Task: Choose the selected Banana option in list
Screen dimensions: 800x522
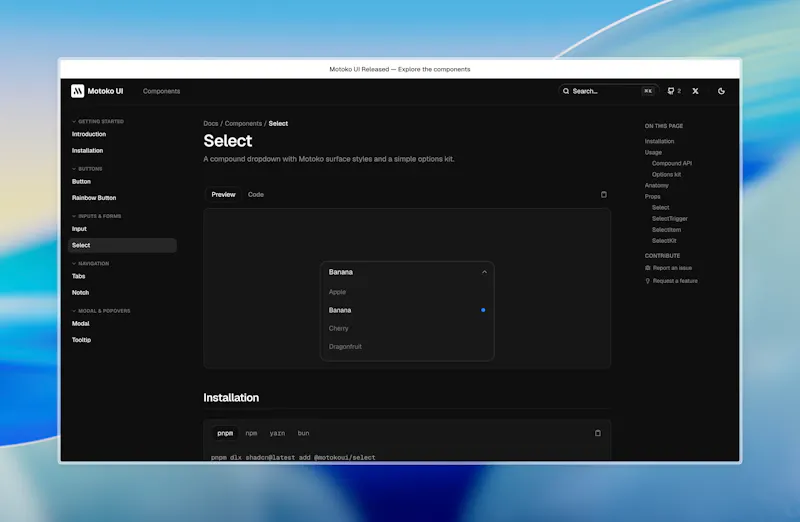Action: tap(407, 310)
